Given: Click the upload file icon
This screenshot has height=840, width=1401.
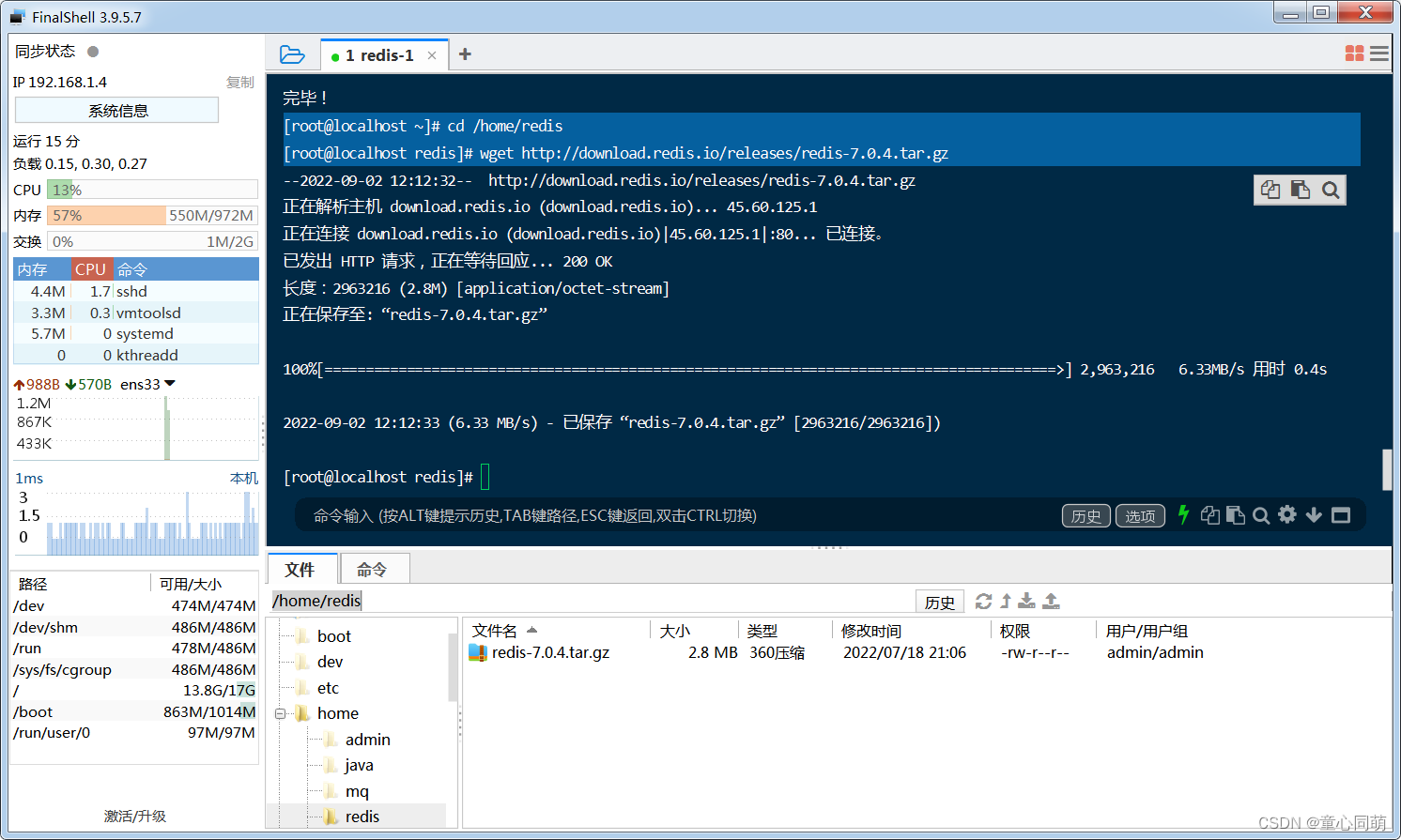Looking at the screenshot, I should (x=1051, y=601).
